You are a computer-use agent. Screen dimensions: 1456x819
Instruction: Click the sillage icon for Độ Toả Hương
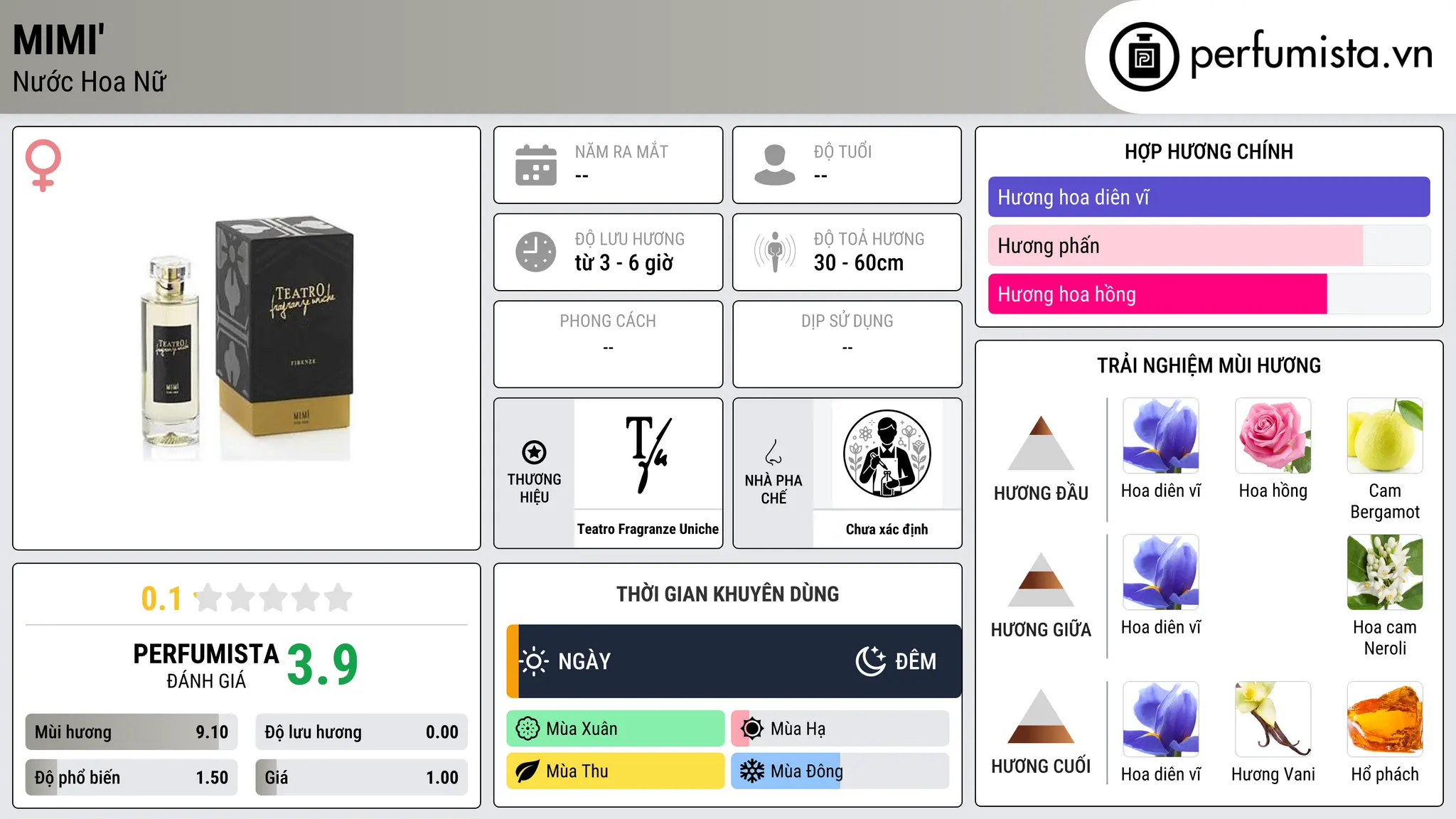[x=775, y=252]
